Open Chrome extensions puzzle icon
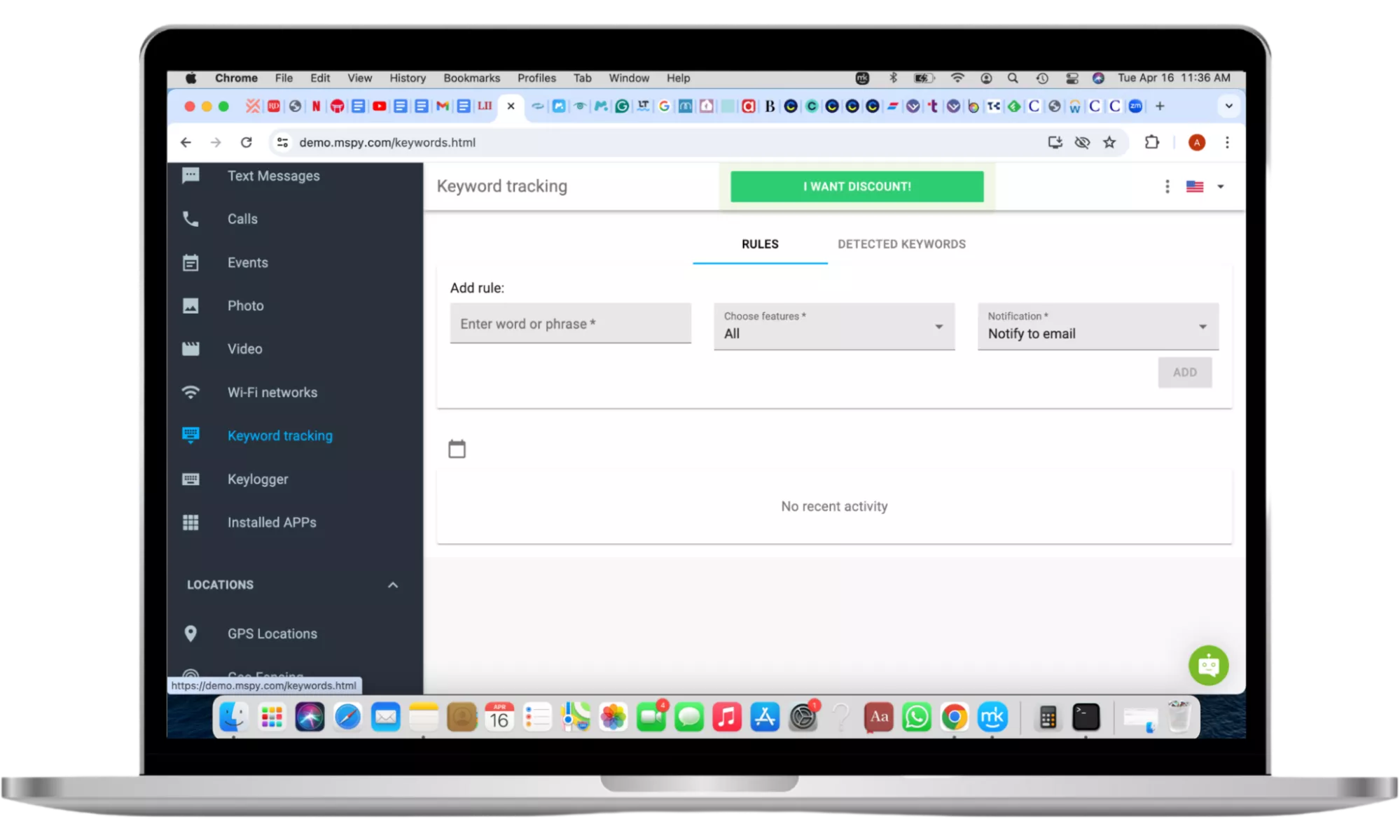The image size is (1400, 840). [1151, 143]
